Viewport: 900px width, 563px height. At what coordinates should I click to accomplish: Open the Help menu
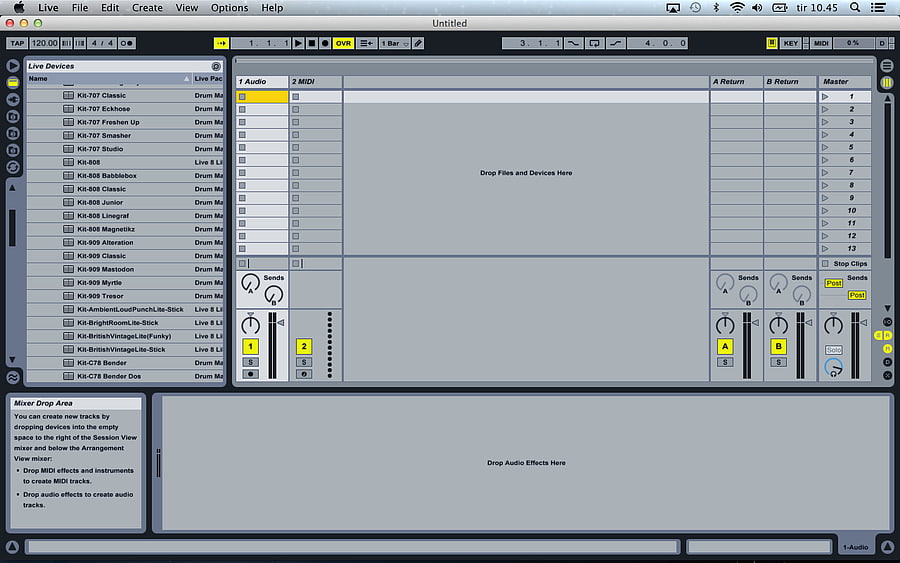coord(272,7)
